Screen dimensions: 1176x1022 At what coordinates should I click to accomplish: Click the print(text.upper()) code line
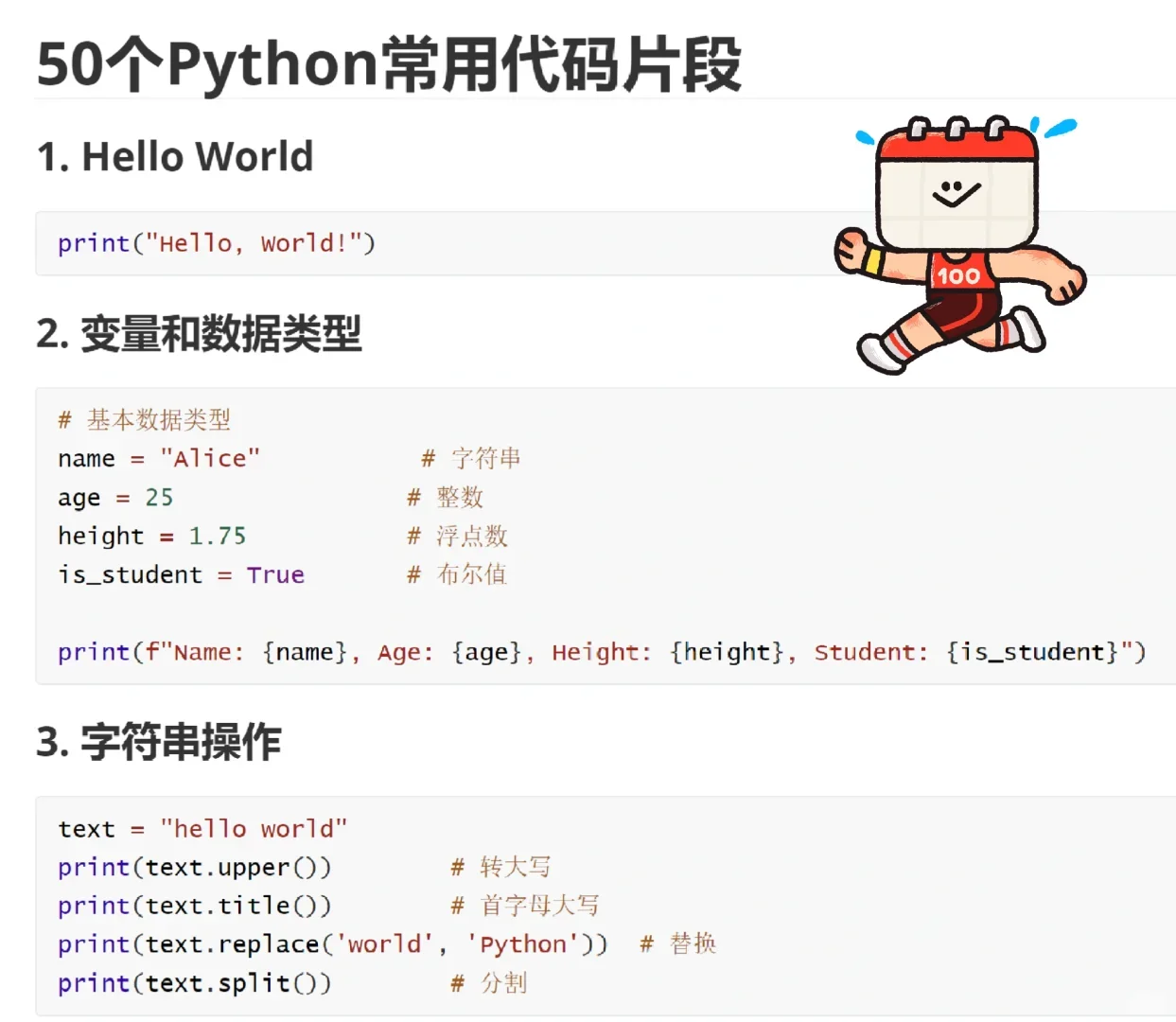point(194,867)
